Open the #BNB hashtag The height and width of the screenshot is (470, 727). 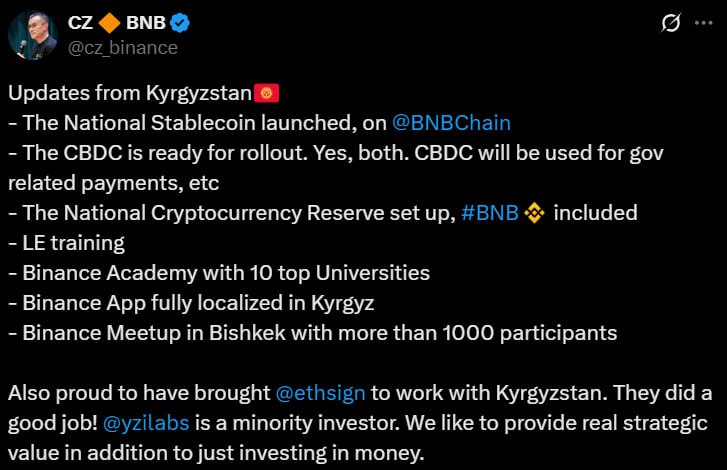pos(489,213)
